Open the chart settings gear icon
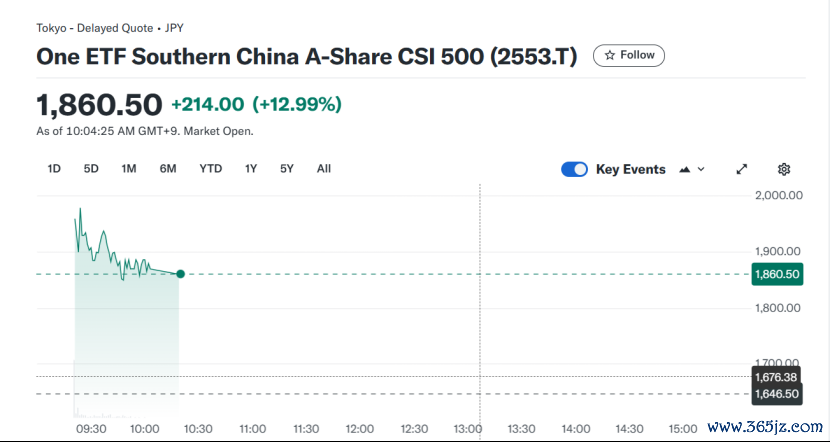This screenshot has height=442, width=830. 784,169
